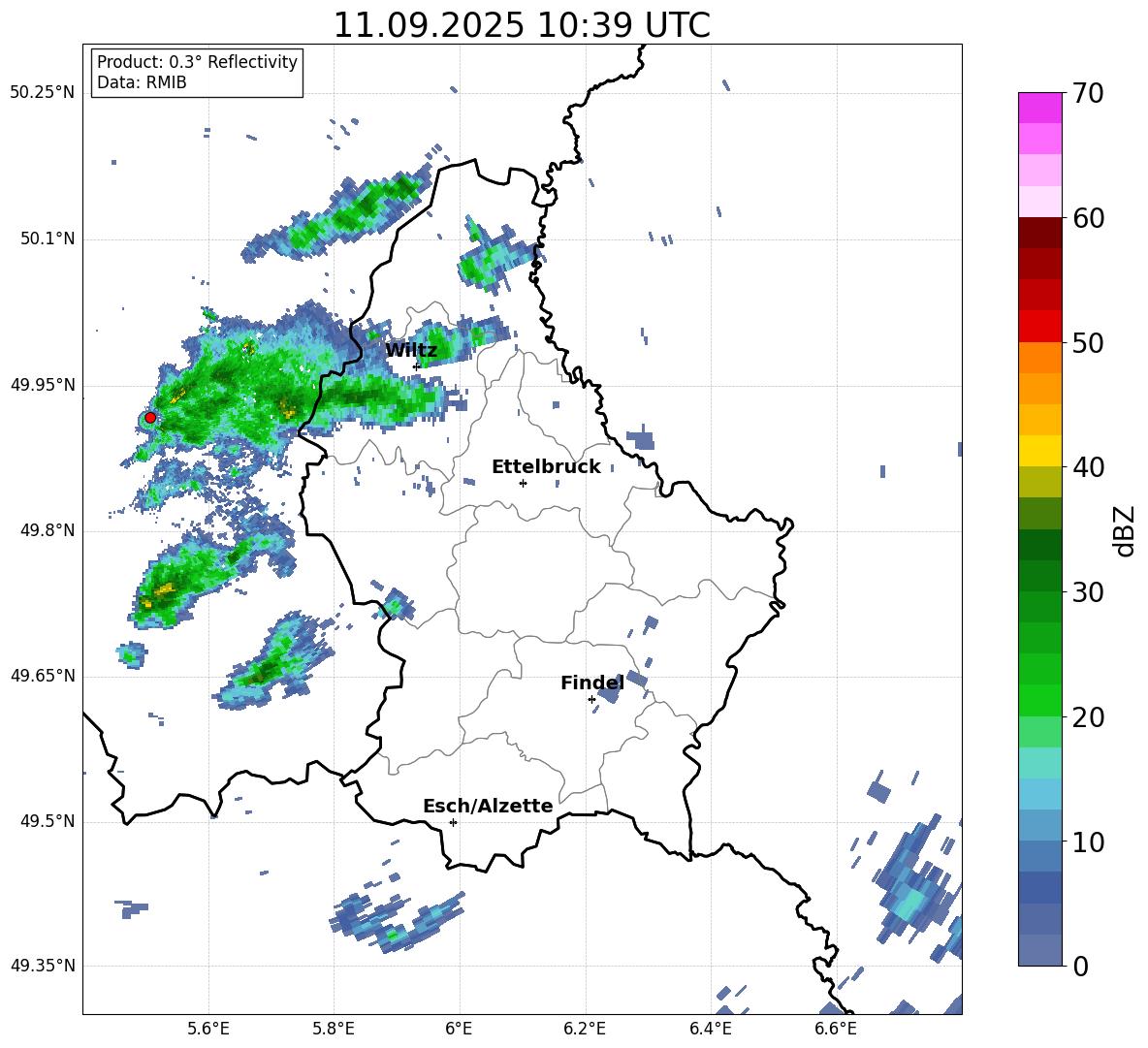Click the 50.25°N latitude label
1148x1048 pixels.
[43, 93]
